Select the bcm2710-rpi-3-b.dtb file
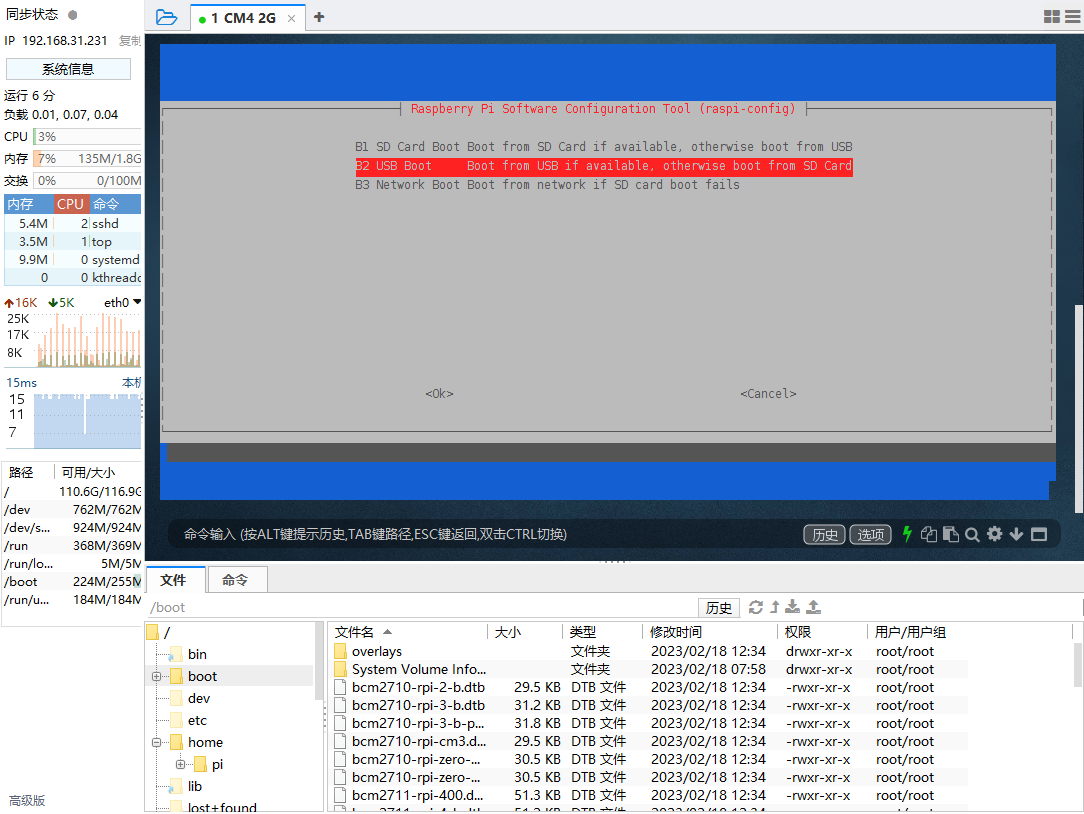The image size is (1084, 814). pyautogui.click(x=418, y=705)
